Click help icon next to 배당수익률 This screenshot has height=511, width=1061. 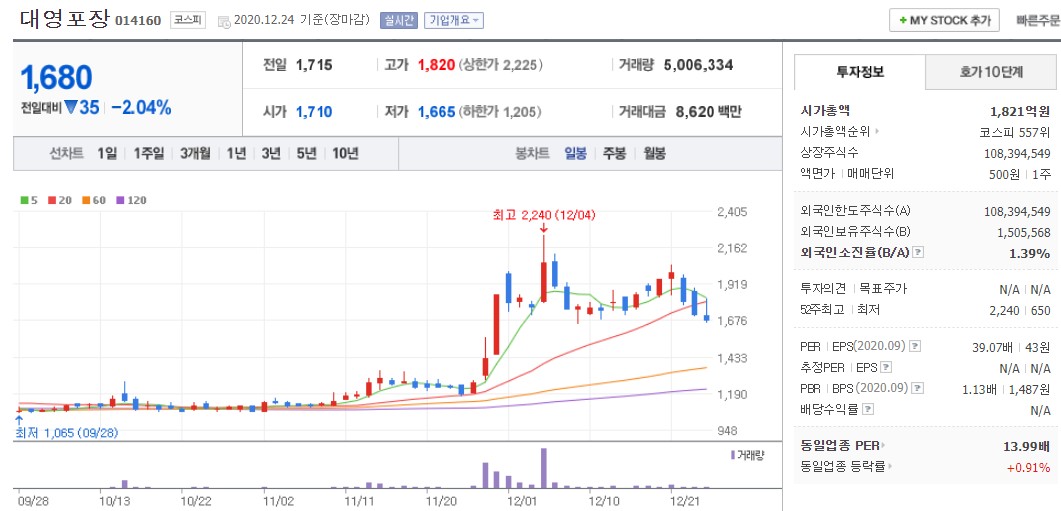click(x=870, y=409)
